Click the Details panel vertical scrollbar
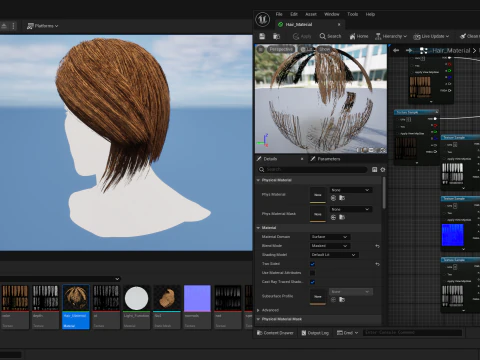The height and width of the screenshot is (360, 480). click(384, 193)
